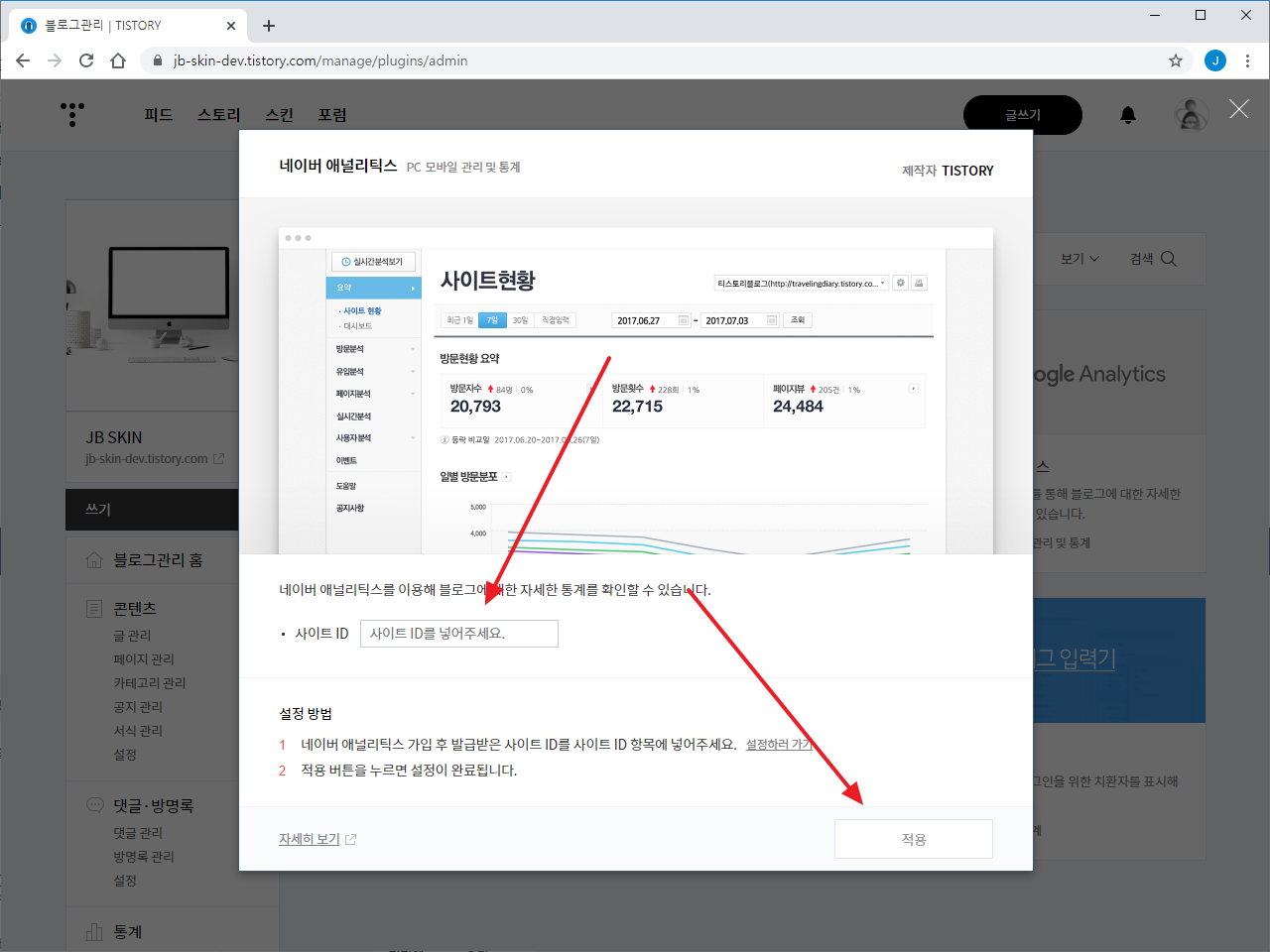The height and width of the screenshot is (952, 1270).
Task: Open 설정 under 댓글·방명록
Action: click(125, 881)
